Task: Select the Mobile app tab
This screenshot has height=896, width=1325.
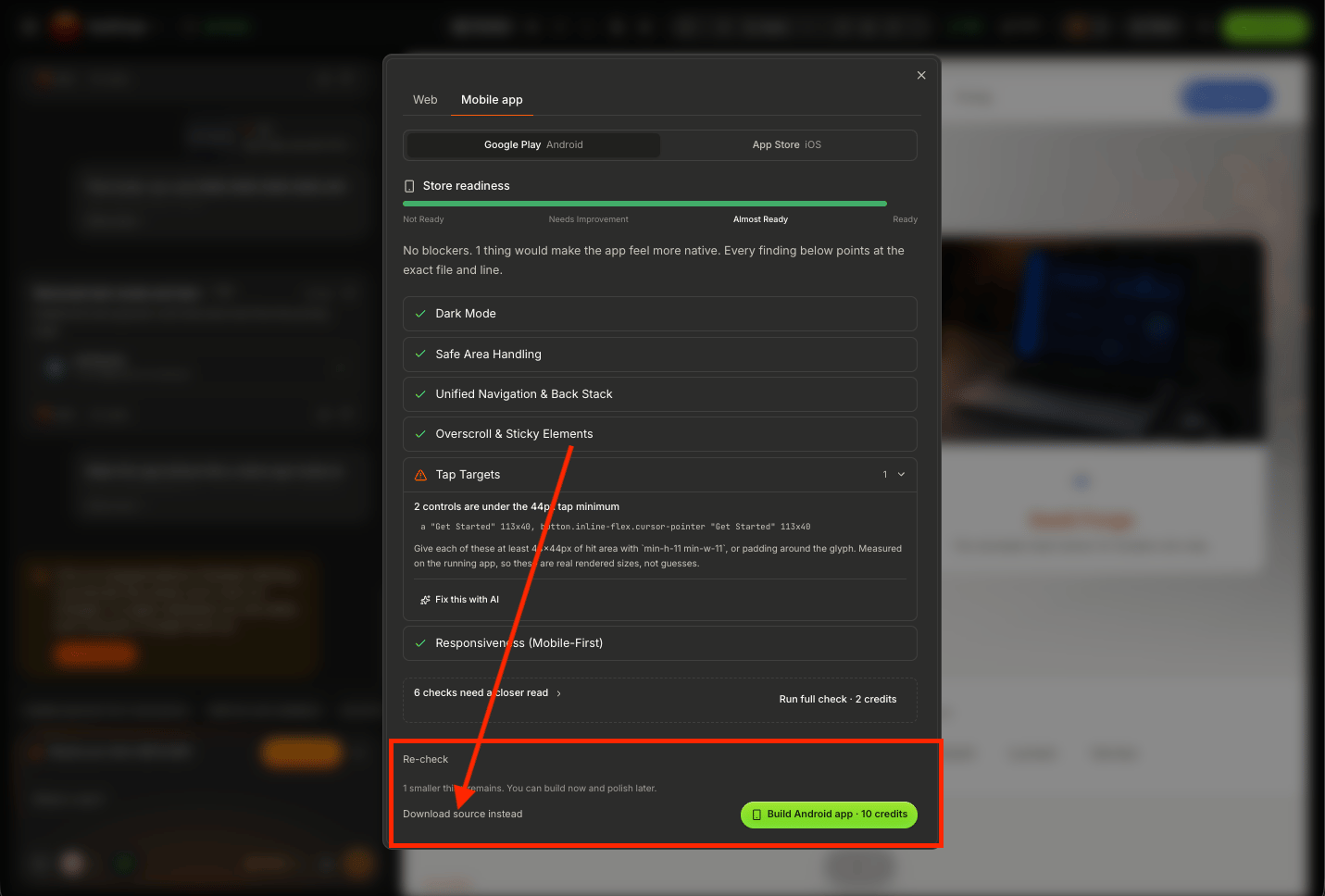Action: coord(492,99)
